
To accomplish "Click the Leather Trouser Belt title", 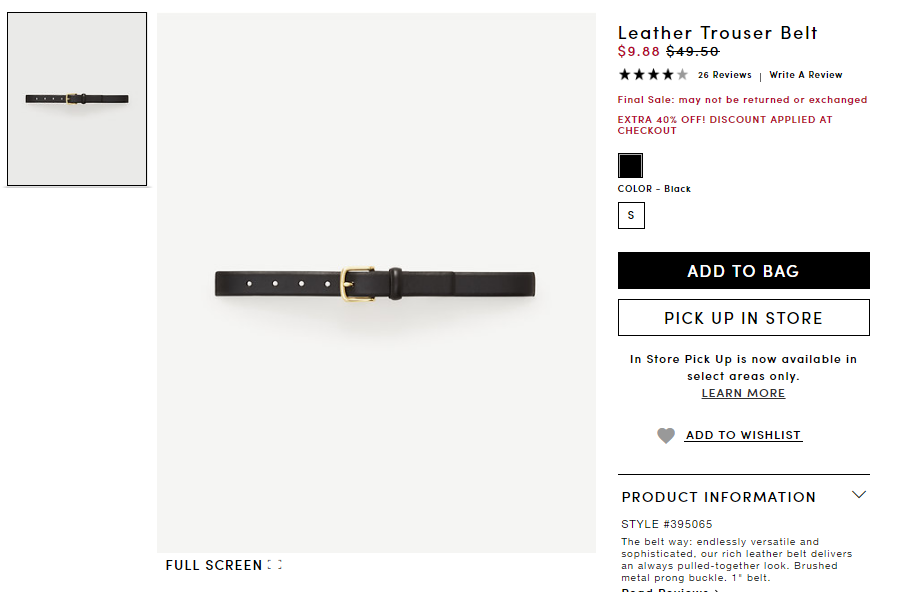I will coord(717,33).
